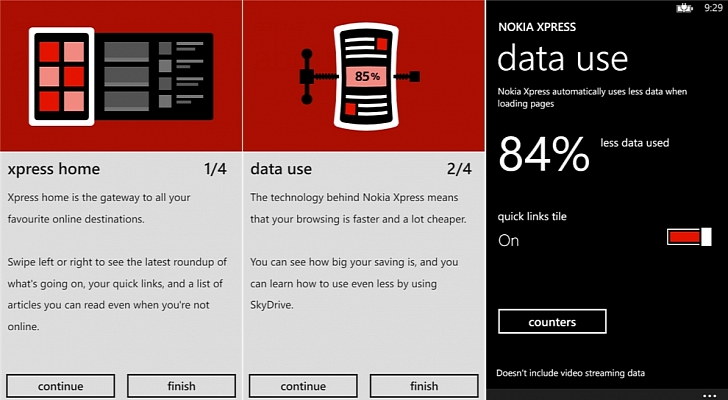Tap "Doesn't include video streaming data" note
The image size is (728, 400).
tap(571, 373)
